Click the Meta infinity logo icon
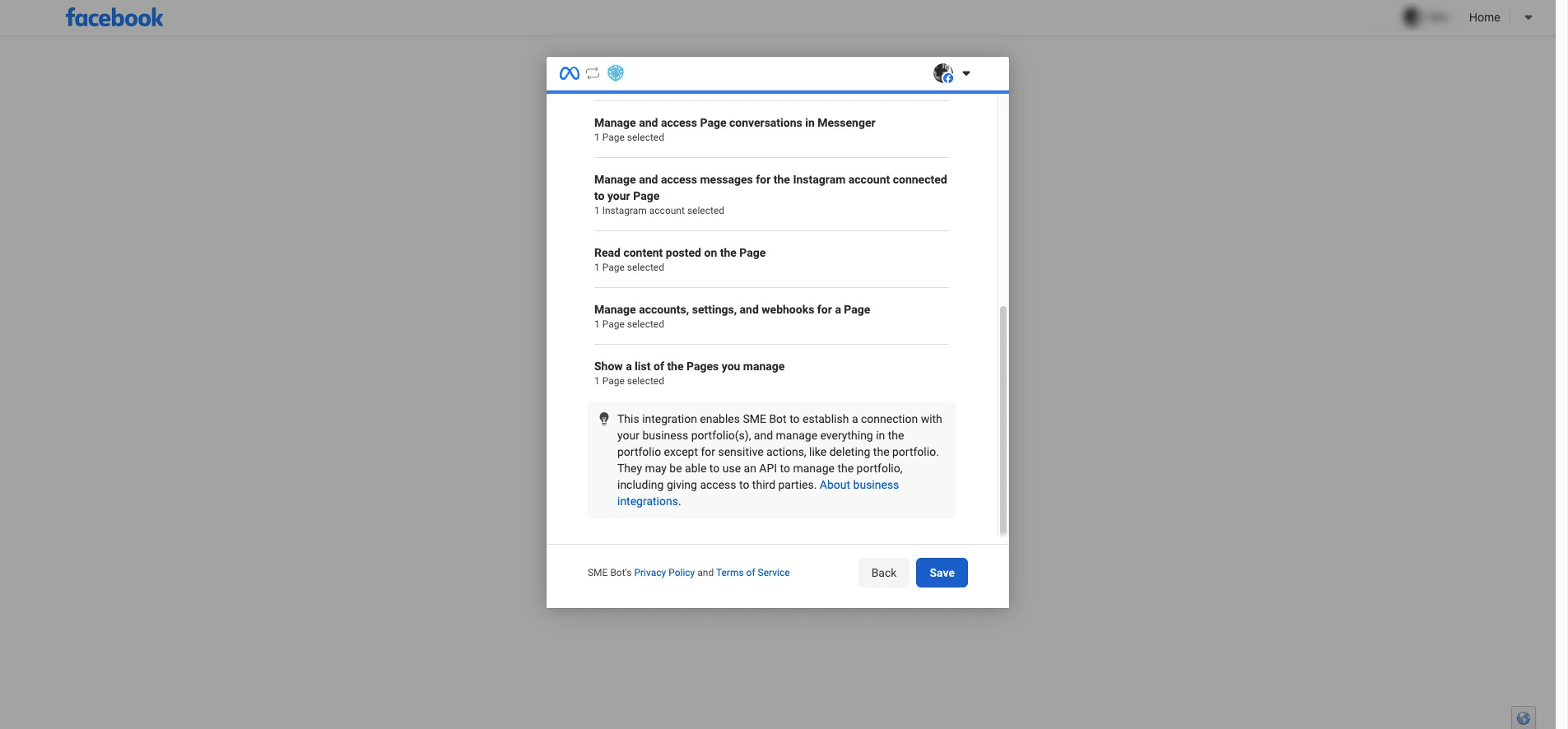Image resolution: width=1568 pixels, height=729 pixels. tap(570, 73)
